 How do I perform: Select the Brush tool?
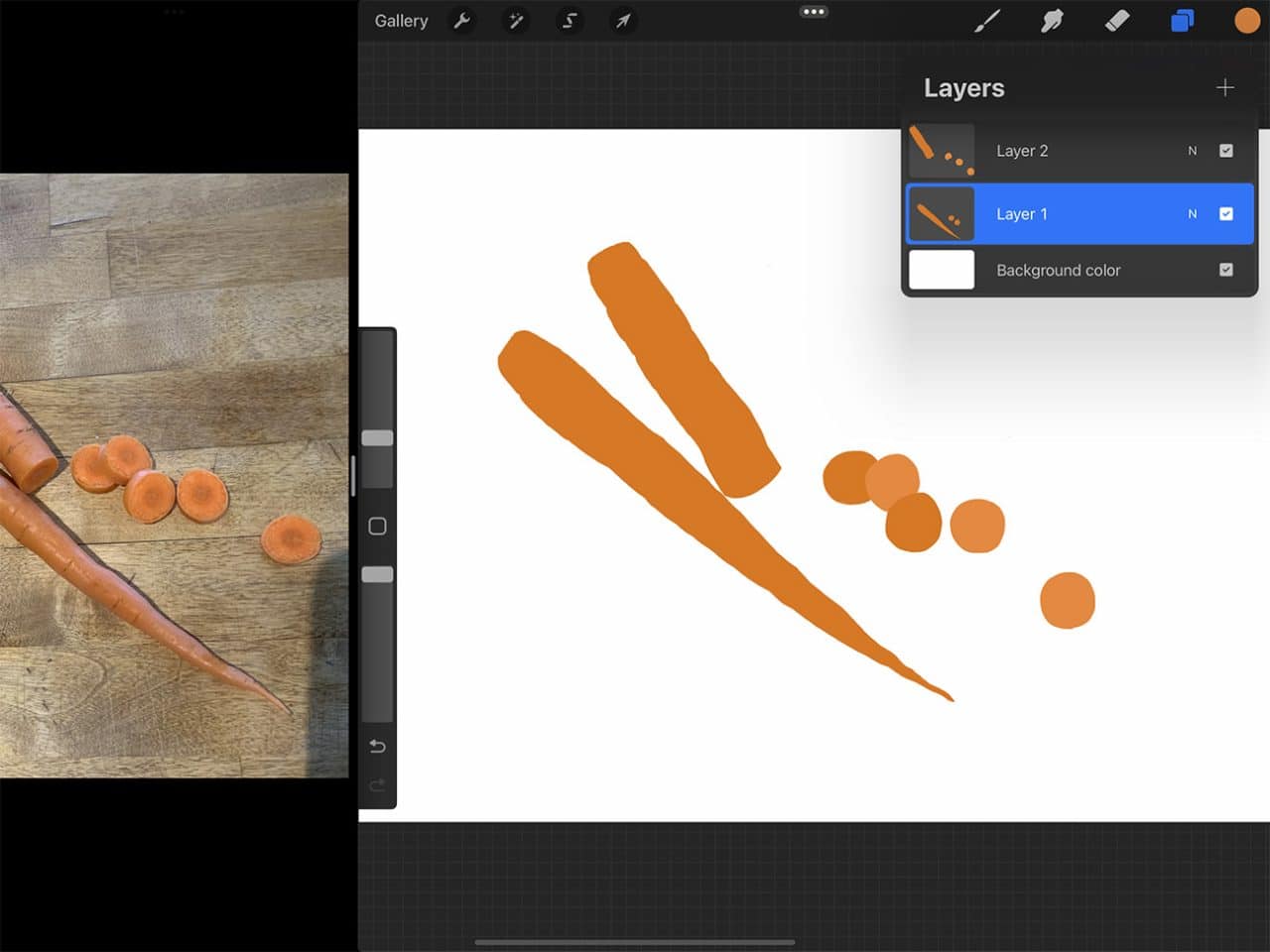[987, 21]
